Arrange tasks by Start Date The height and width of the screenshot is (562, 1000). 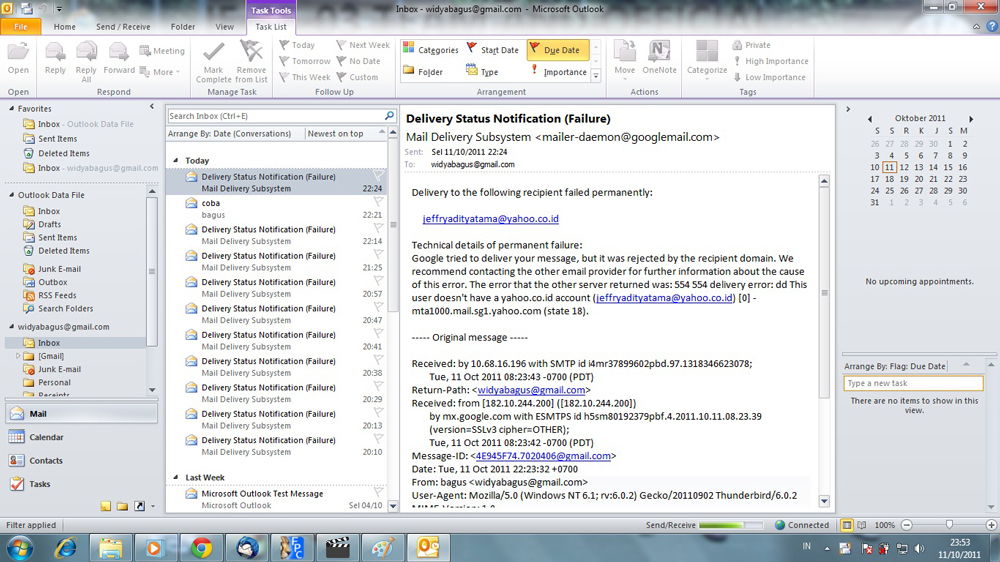[x=492, y=50]
